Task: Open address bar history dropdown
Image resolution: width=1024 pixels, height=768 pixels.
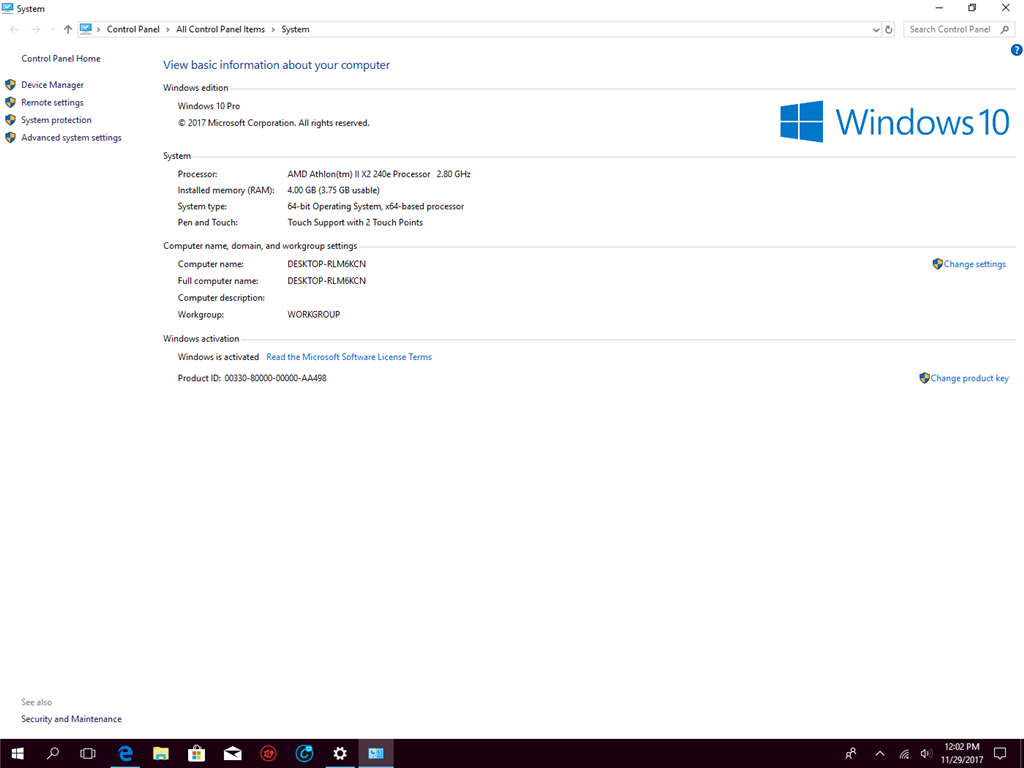Action: [x=876, y=29]
